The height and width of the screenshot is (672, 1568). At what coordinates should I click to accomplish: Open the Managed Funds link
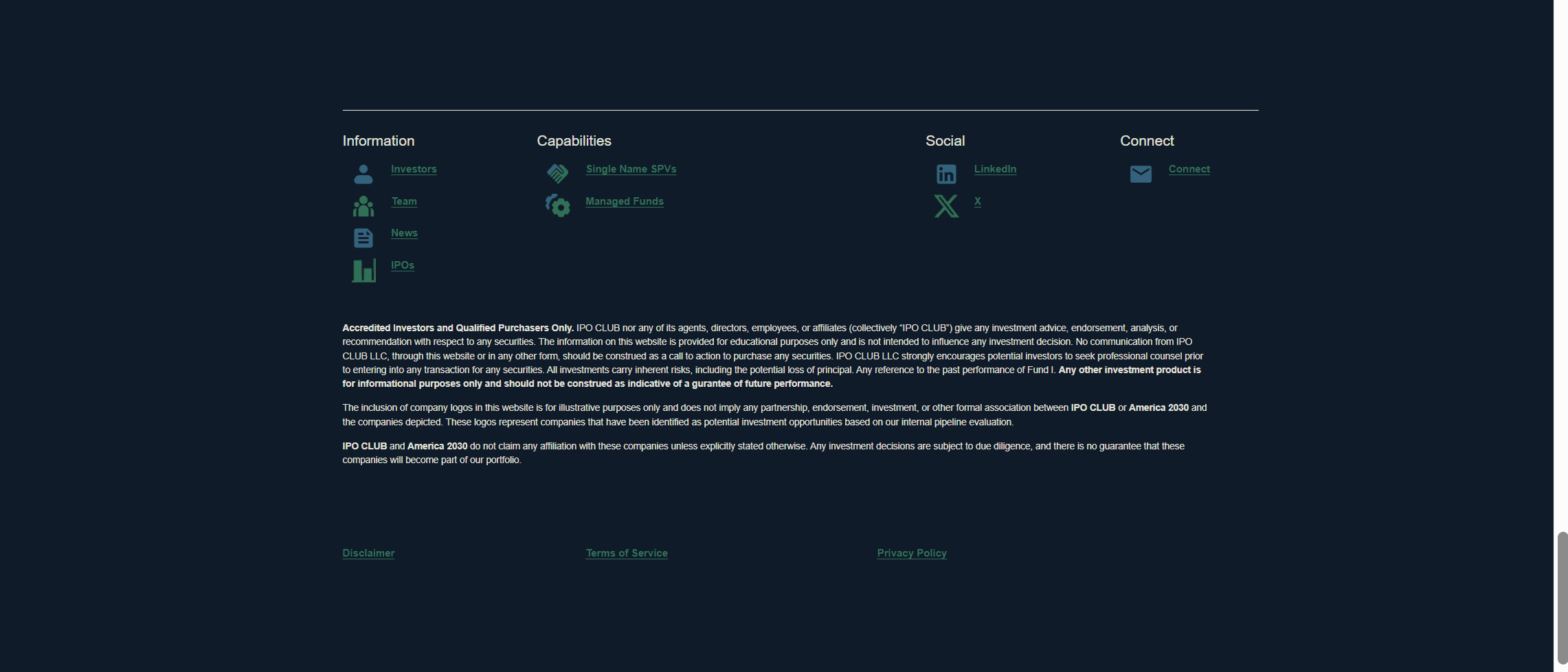click(x=625, y=201)
